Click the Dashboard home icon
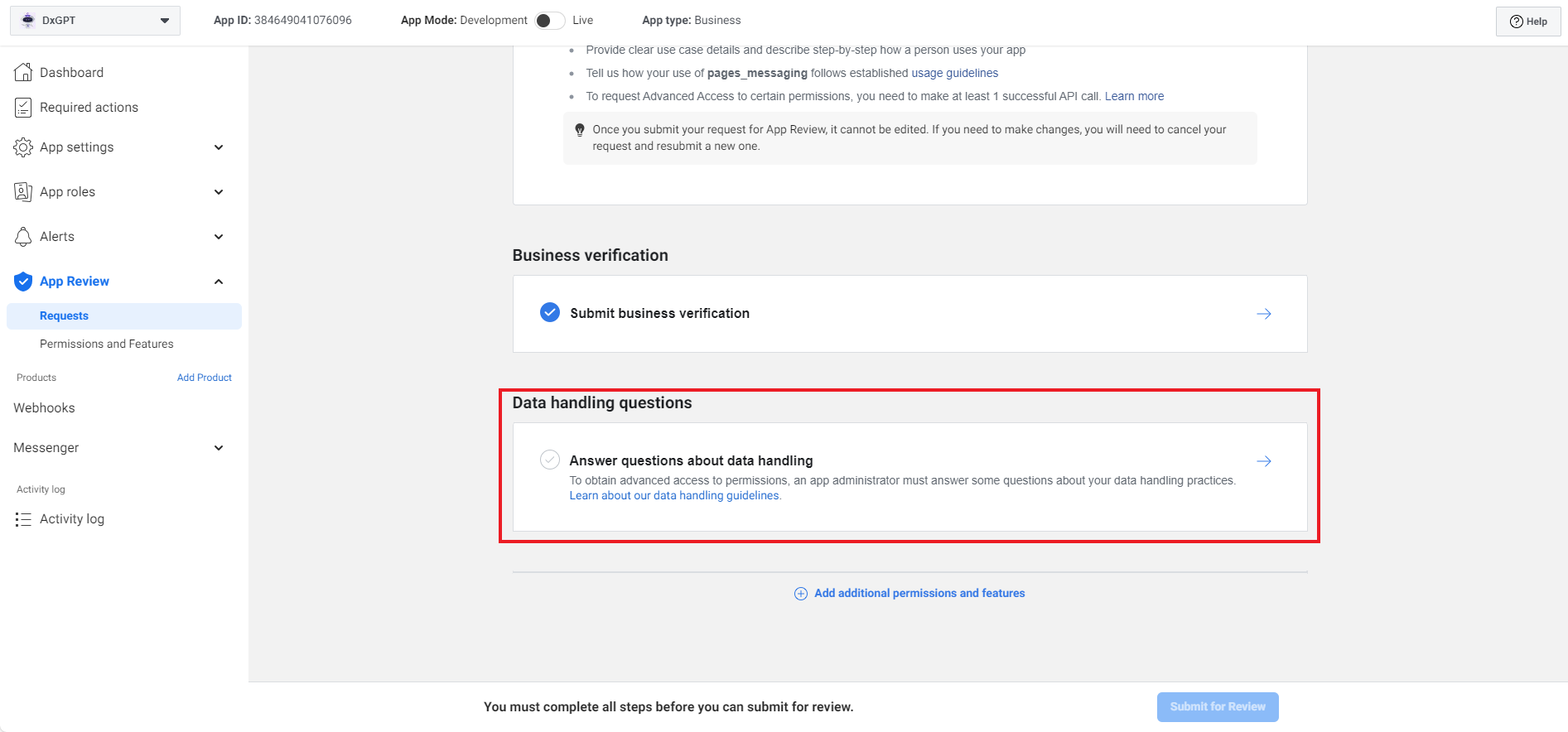This screenshot has height=732, width=1568. click(23, 73)
